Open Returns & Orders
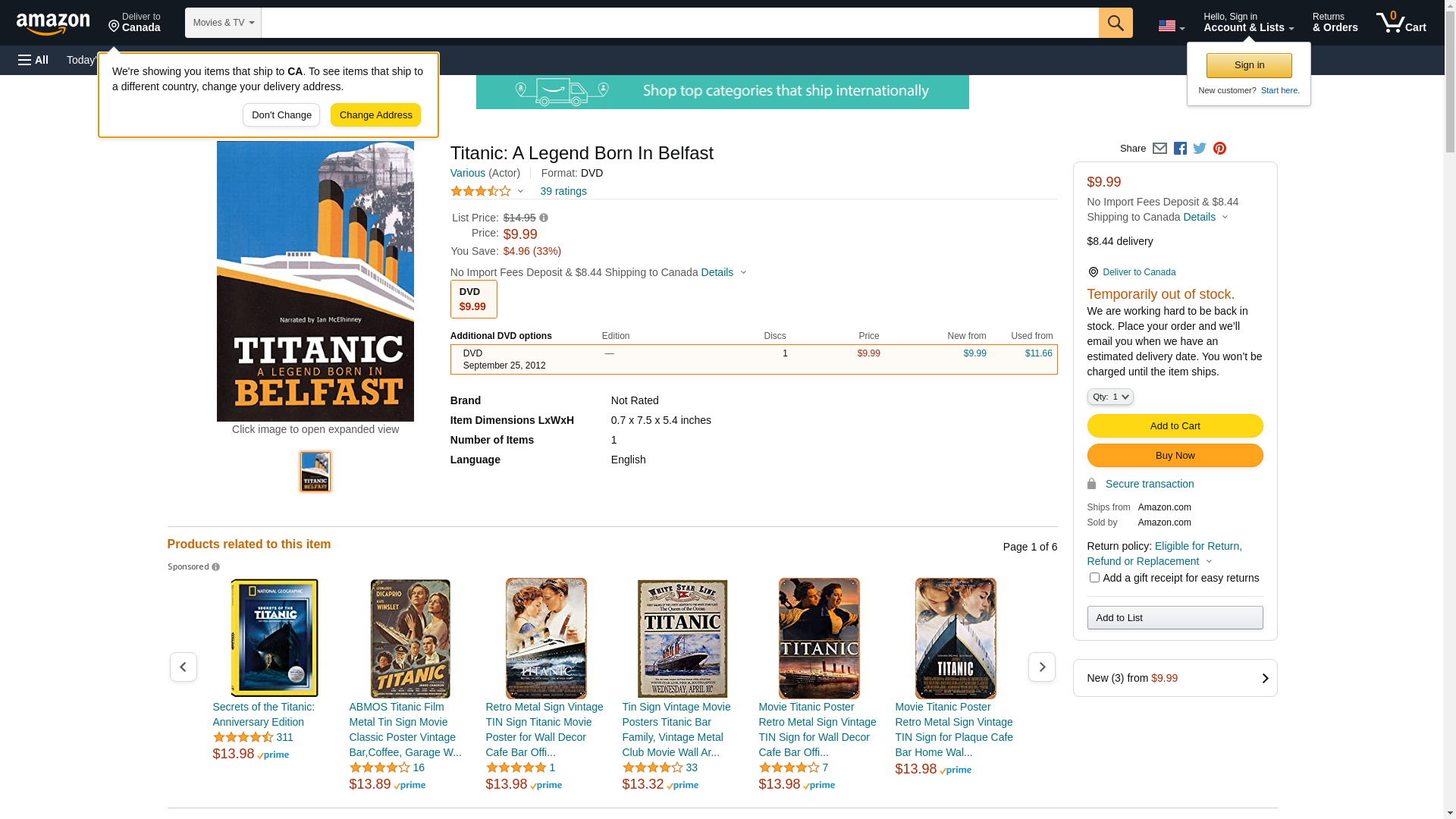1456x819 pixels. tap(1335, 23)
